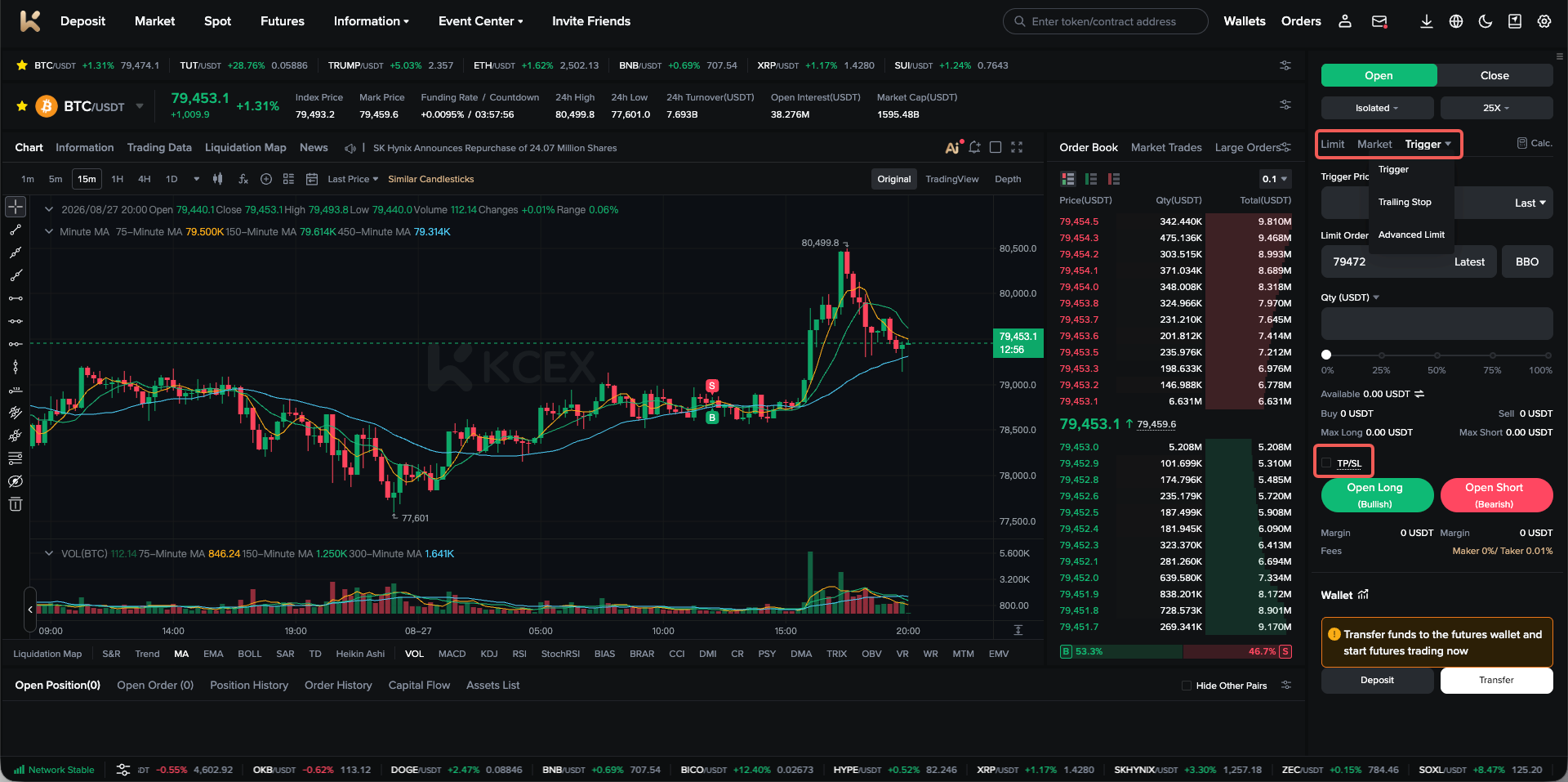Show only sell orders in order book

(1114, 179)
